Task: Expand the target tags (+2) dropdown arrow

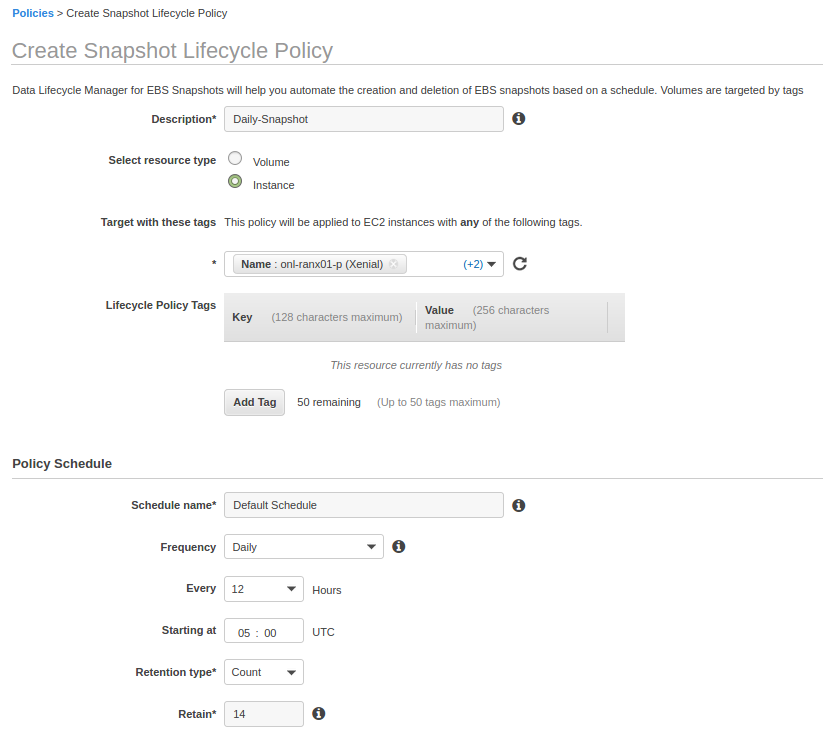Action: coord(492,264)
